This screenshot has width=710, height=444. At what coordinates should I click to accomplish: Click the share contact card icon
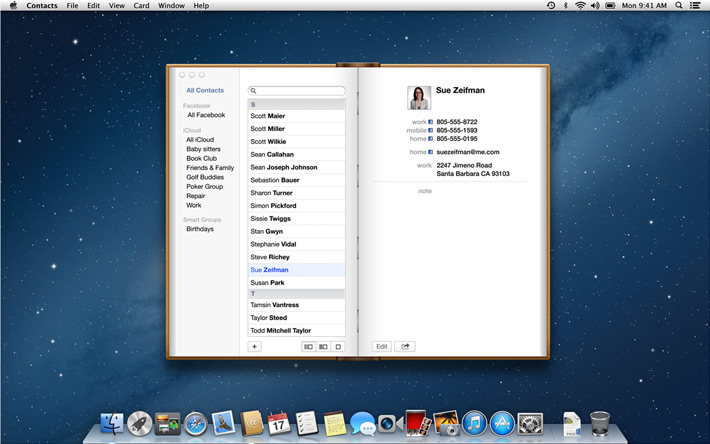coord(404,346)
